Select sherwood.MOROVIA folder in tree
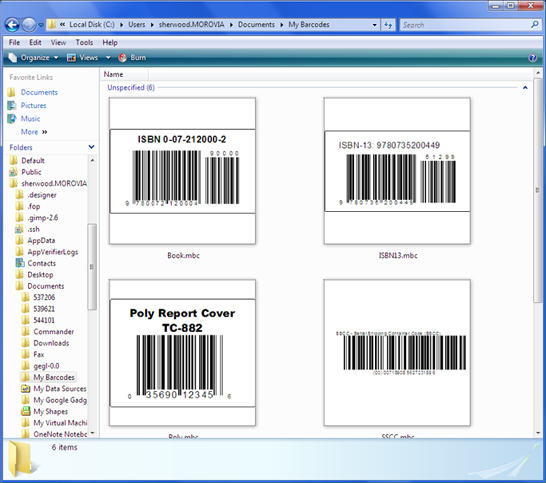The width and height of the screenshot is (546, 483). 54,184
